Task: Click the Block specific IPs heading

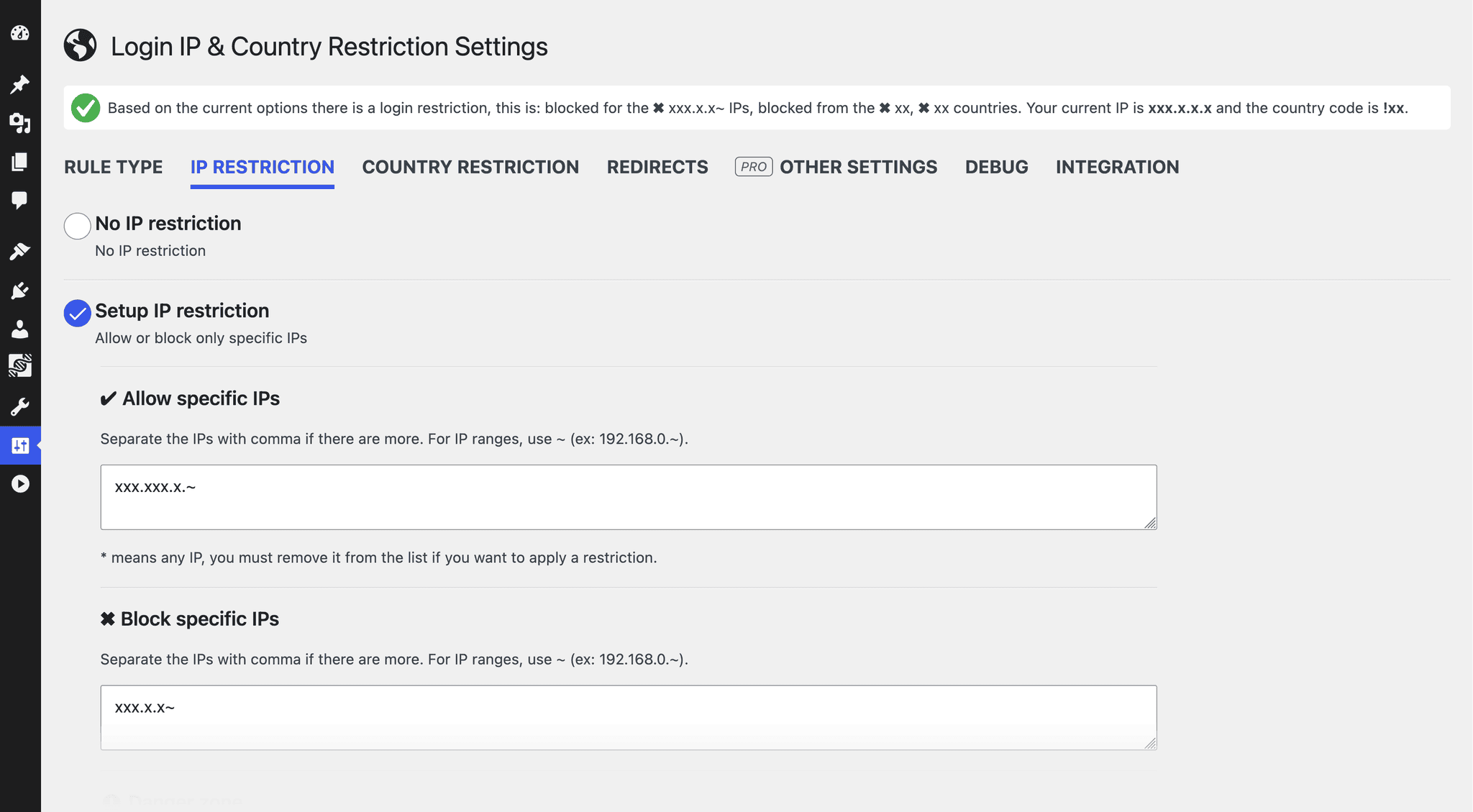Action: click(x=190, y=619)
